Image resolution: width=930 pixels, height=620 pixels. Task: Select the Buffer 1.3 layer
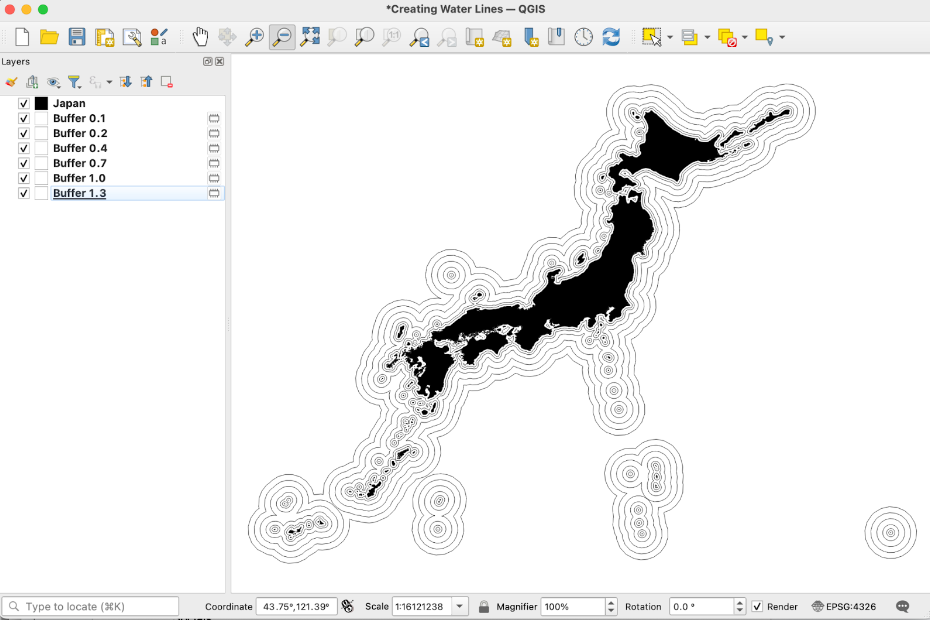coord(79,193)
